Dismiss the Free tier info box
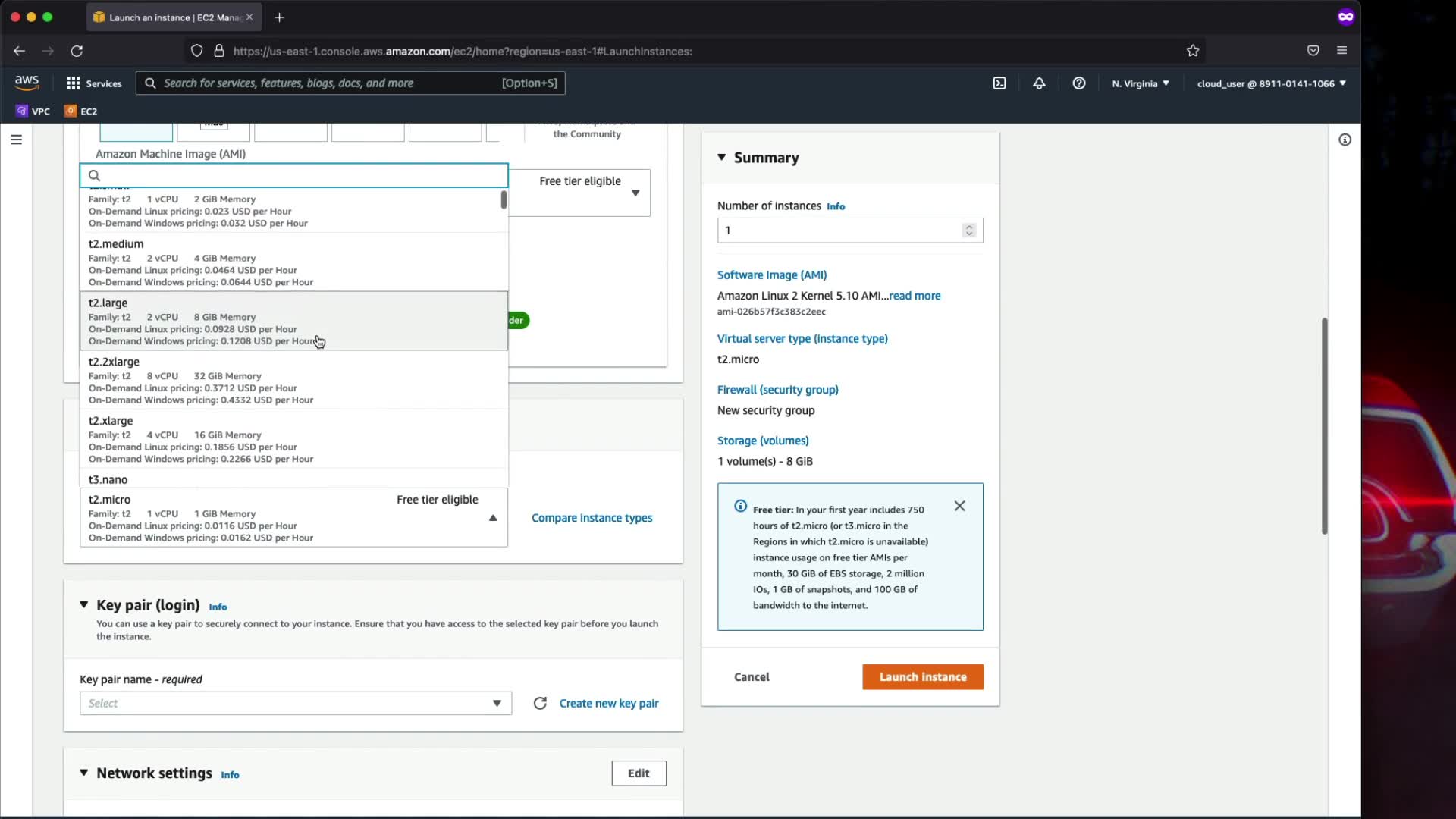Viewport: 1456px width, 819px height. click(959, 506)
